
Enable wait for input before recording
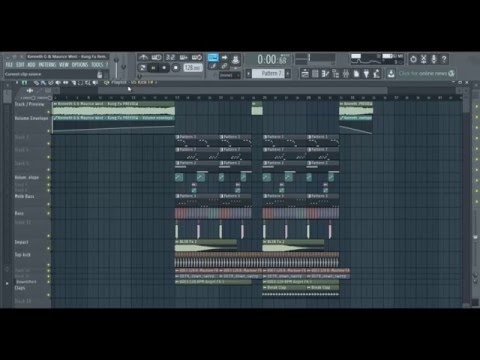tap(156, 57)
